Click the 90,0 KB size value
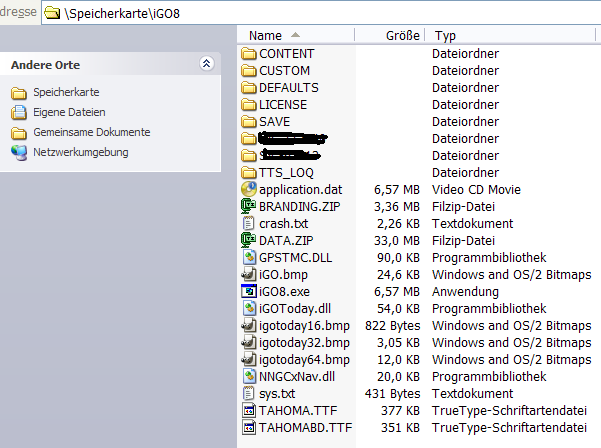The width and height of the screenshot is (601, 448). pyautogui.click(x=398, y=258)
